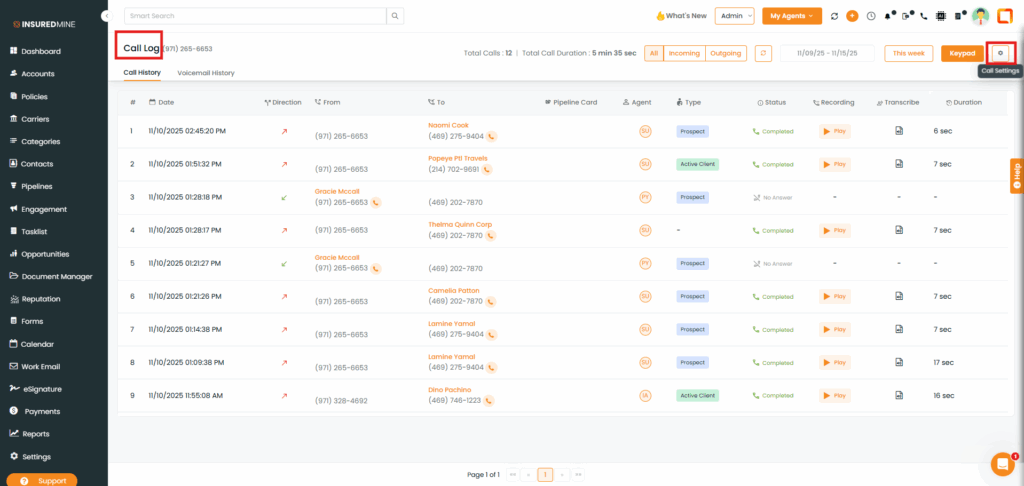Image resolution: width=1024 pixels, height=486 pixels.
Task: Open the date range picker 11/09/25 - 11/15/25
Action: [827, 53]
